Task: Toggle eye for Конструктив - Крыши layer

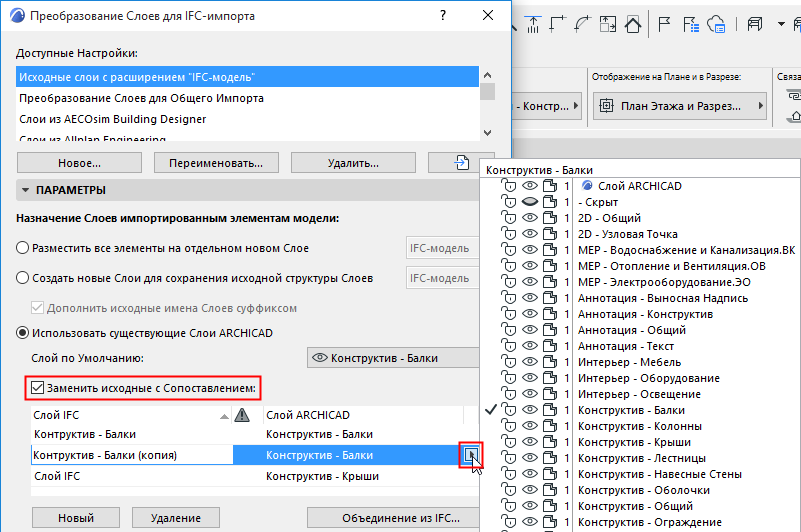Action: point(530,442)
